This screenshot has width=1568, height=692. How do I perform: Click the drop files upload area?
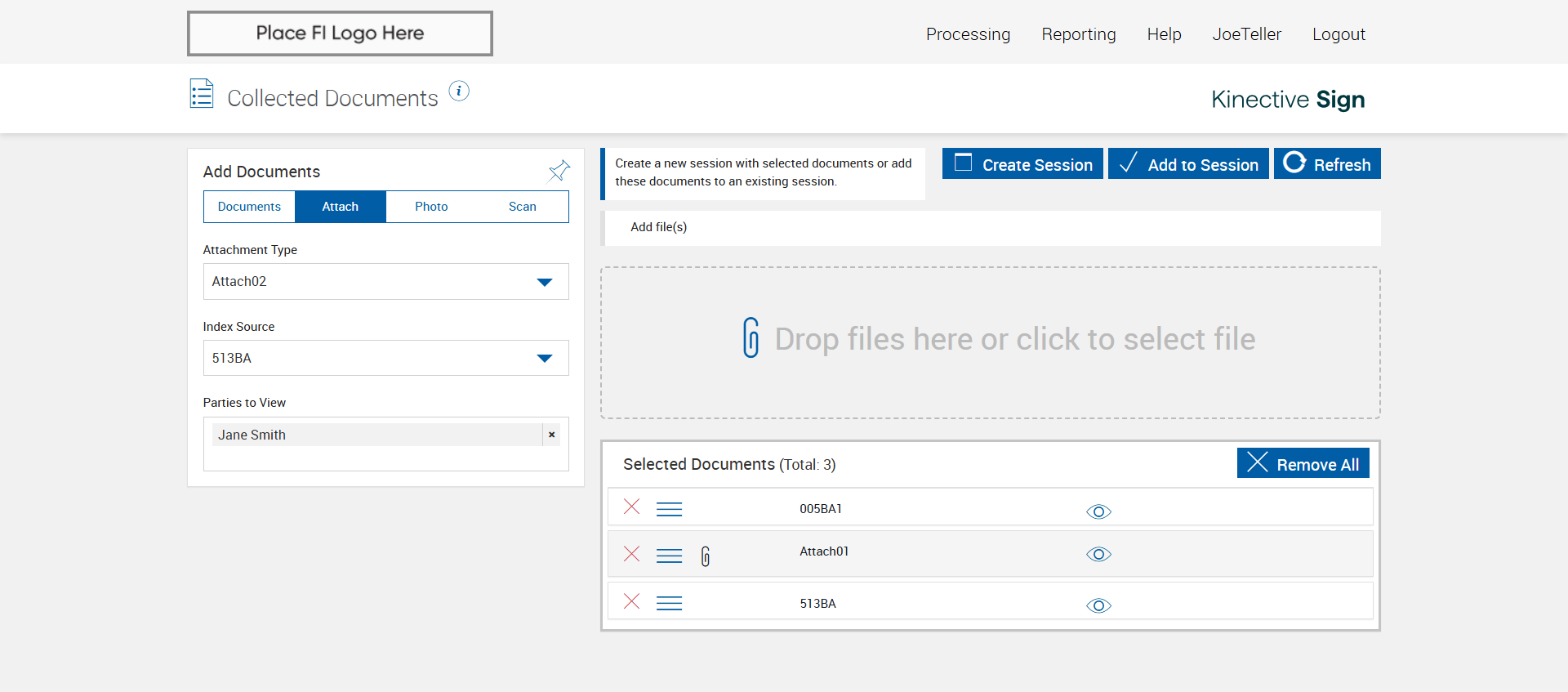pos(990,342)
